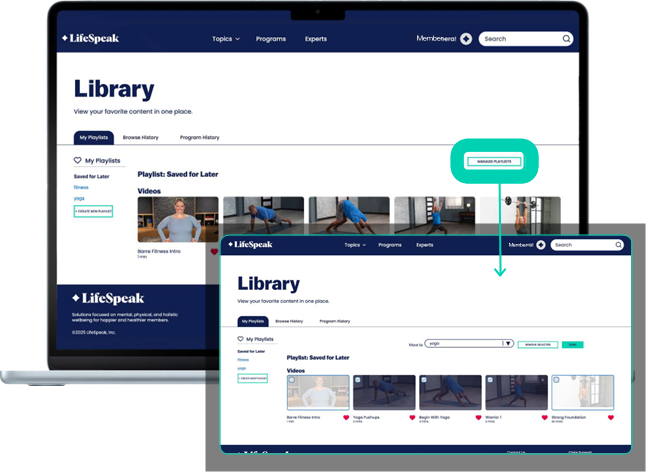Unfavorite Yoga Pushups with its heart icon
This screenshot has height=473, width=648.
pyautogui.click(x=412, y=418)
